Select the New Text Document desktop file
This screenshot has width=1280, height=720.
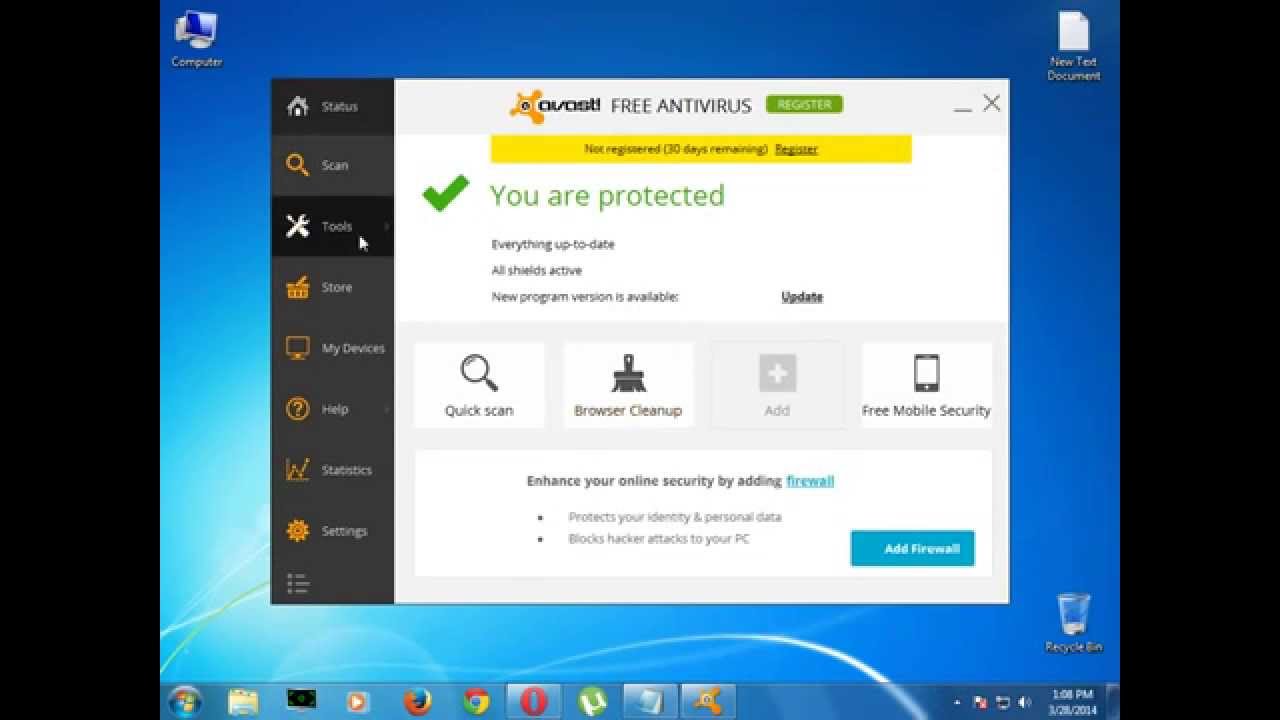[x=1074, y=46]
